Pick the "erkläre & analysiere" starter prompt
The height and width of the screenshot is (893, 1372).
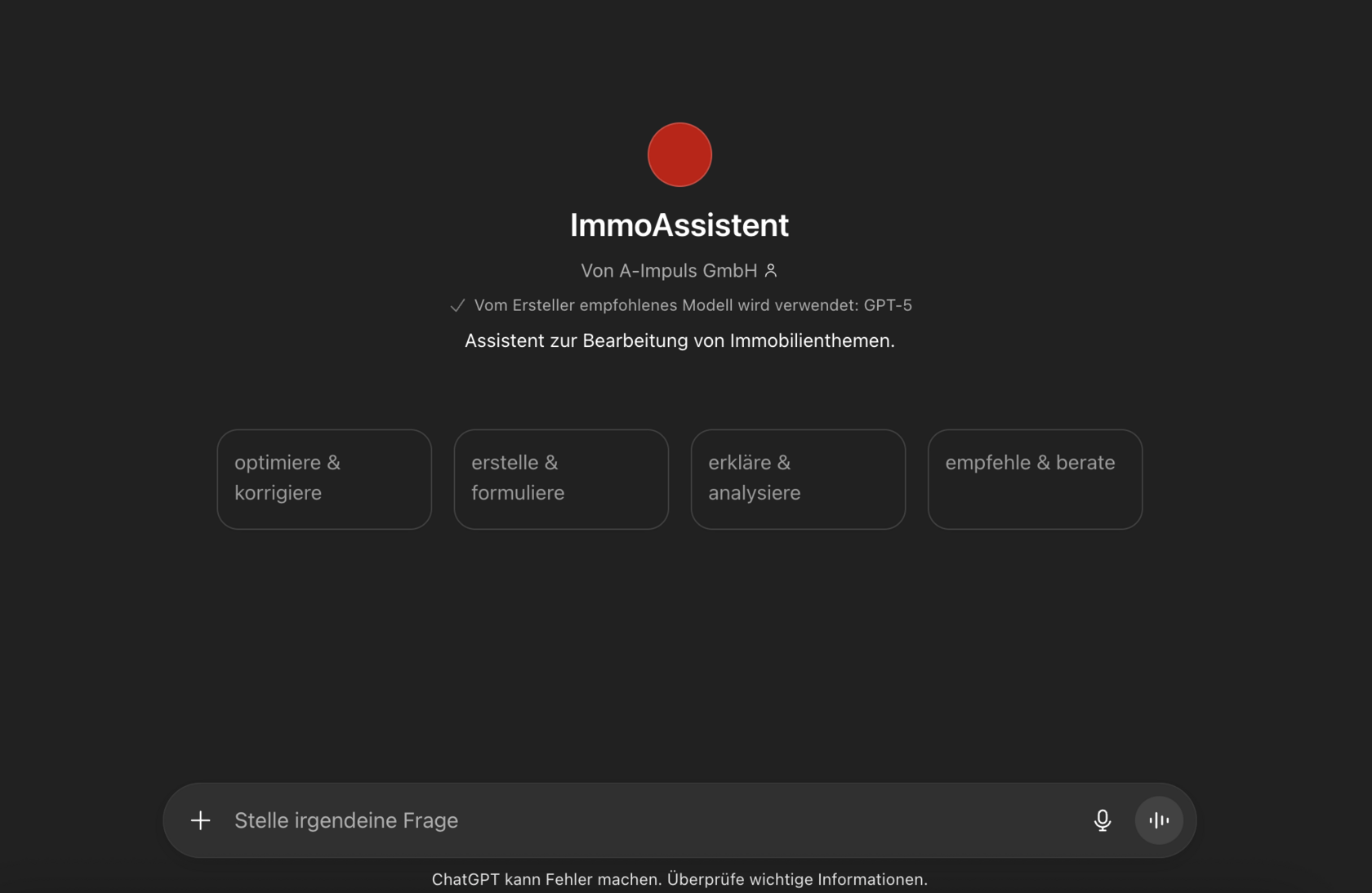798,479
